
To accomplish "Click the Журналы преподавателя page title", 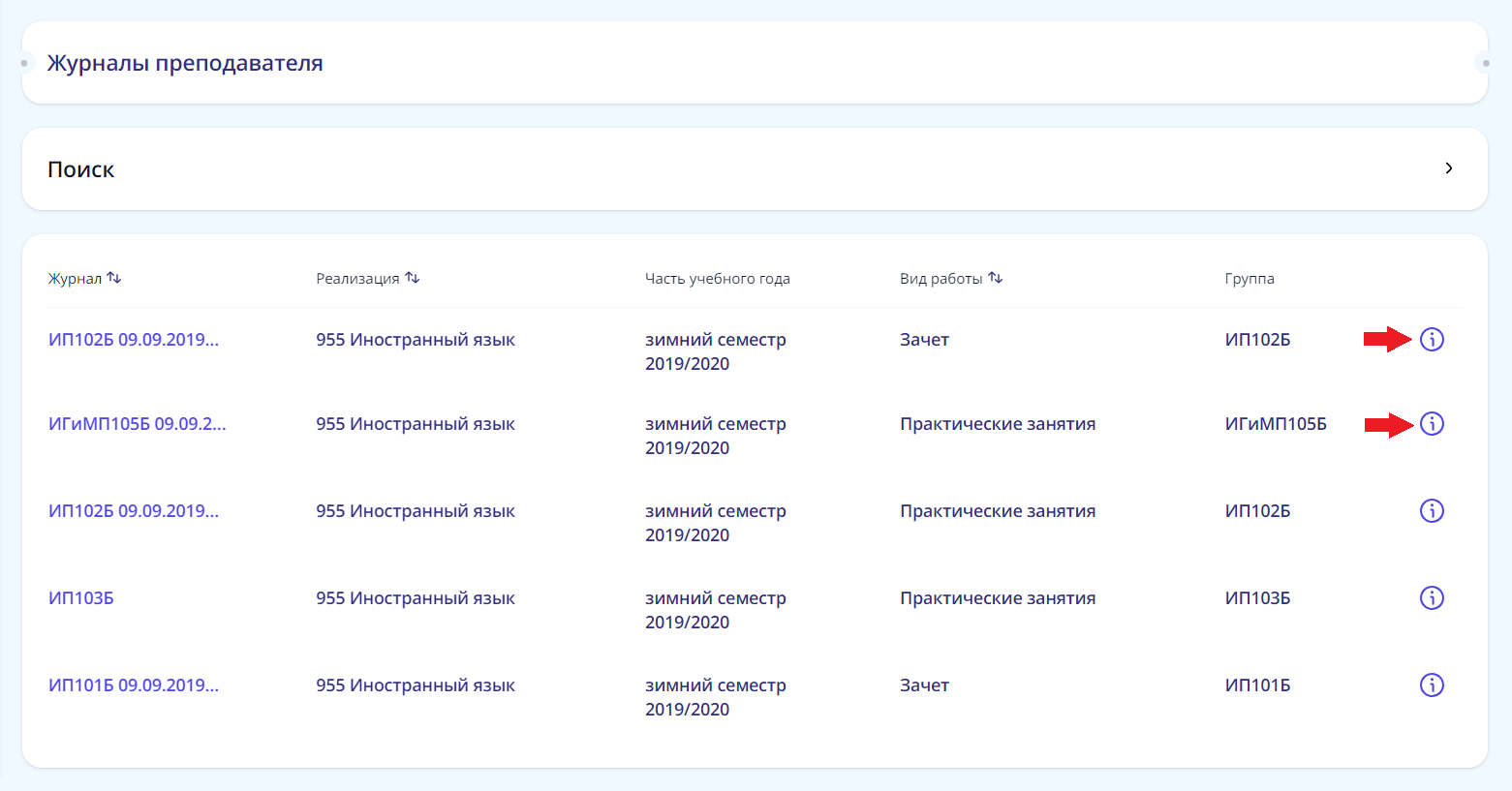I will [185, 64].
